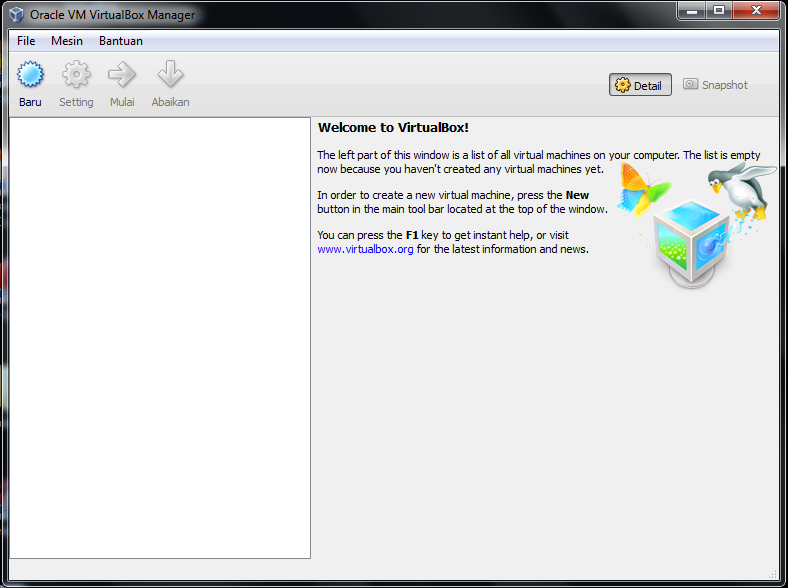Close the VirtualBox Manager window
The height and width of the screenshot is (588, 788).
pyautogui.click(x=756, y=10)
